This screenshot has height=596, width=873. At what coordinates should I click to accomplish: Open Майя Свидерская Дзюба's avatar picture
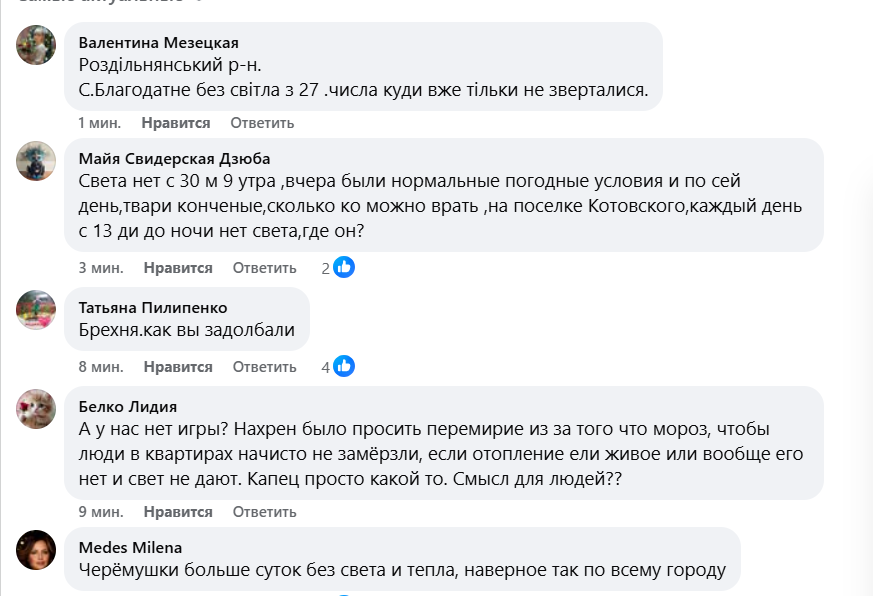(x=36, y=161)
